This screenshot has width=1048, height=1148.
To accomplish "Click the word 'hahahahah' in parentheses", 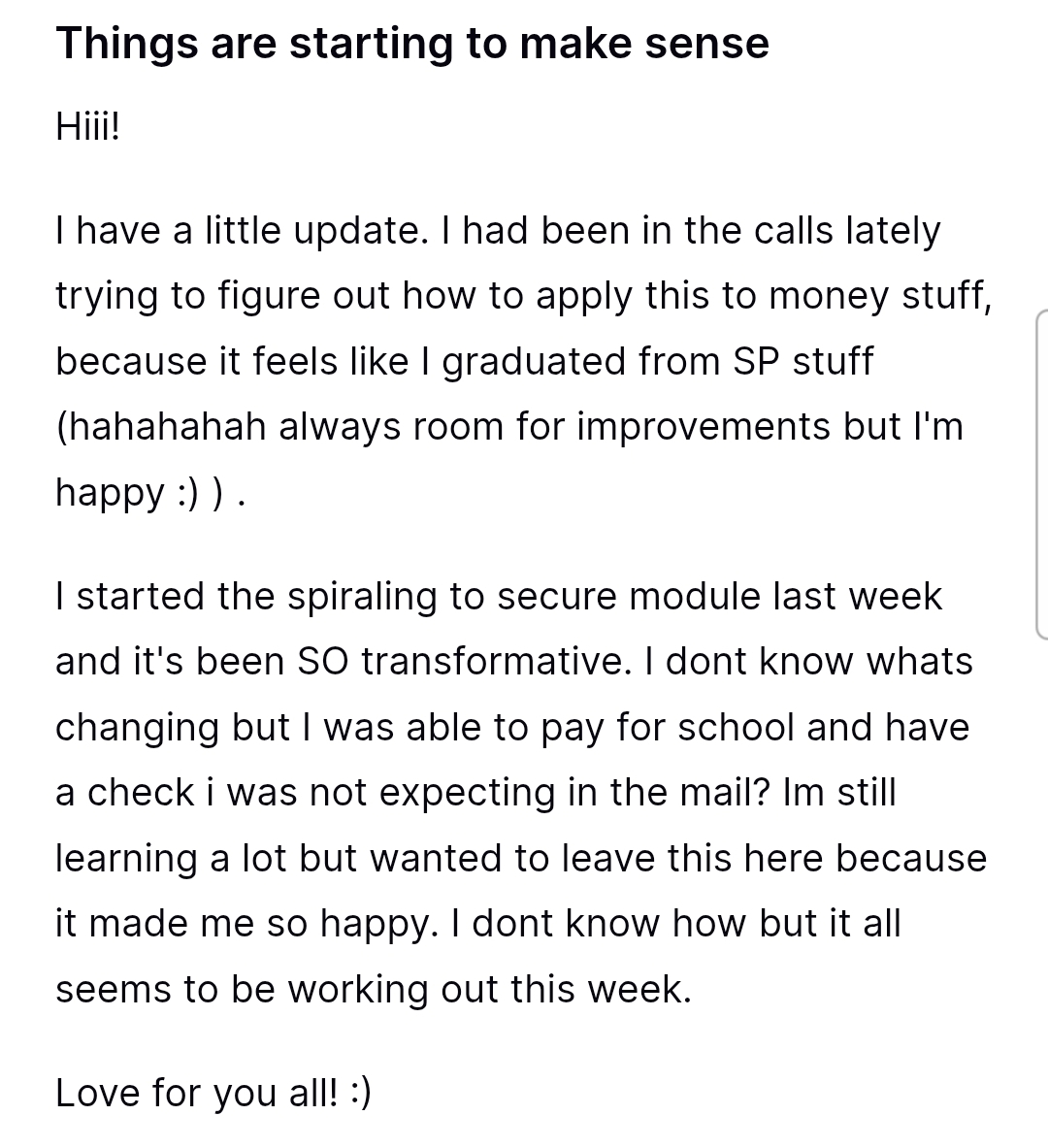I will coord(167,426).
